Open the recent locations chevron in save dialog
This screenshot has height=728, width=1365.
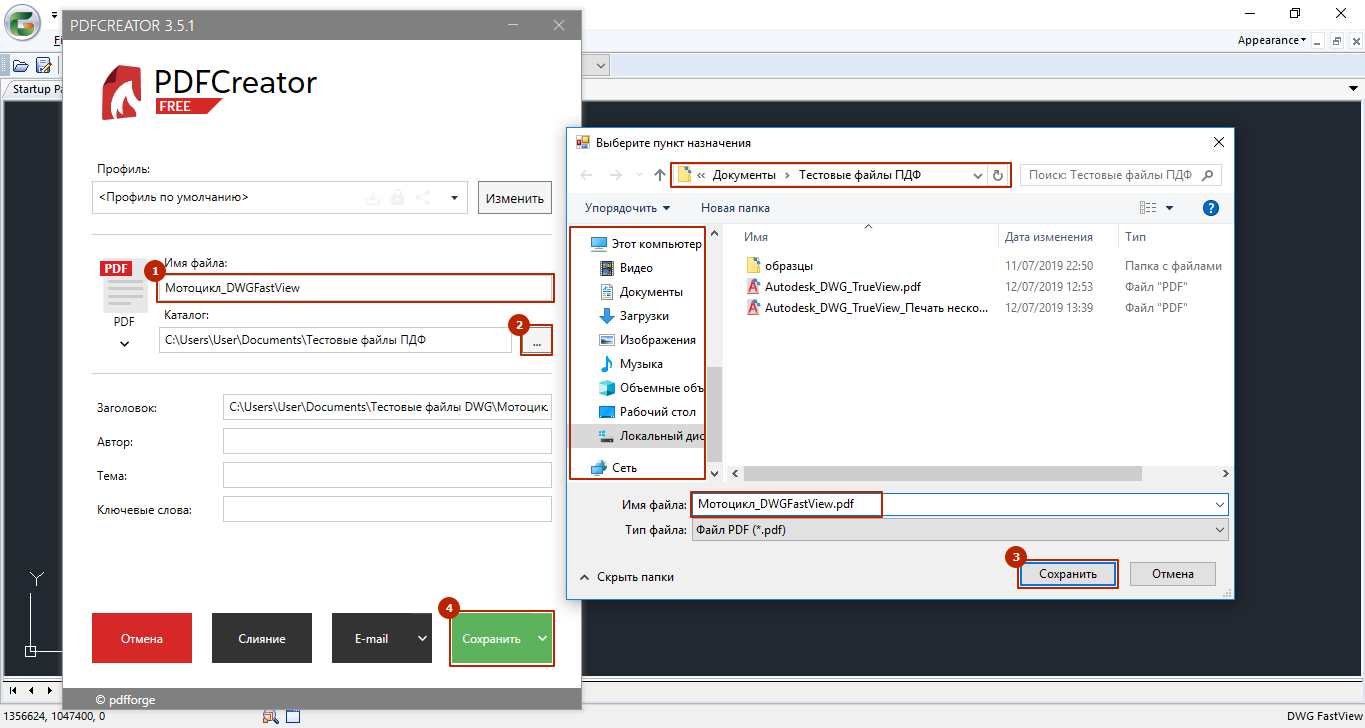click(640, 175)
